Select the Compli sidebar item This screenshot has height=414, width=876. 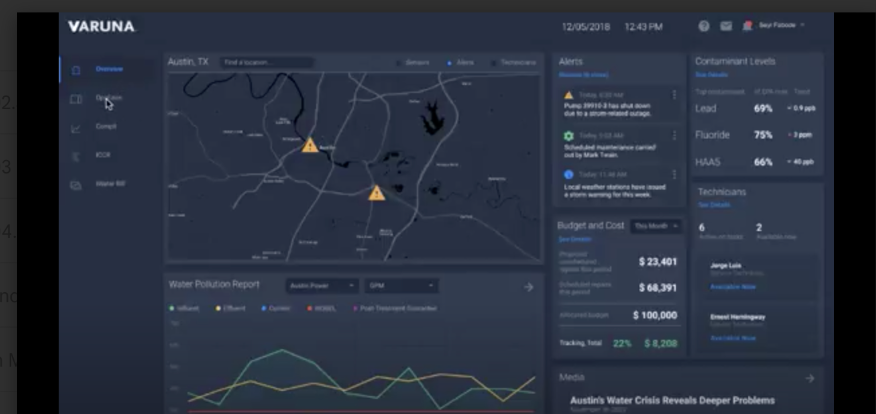106,127
